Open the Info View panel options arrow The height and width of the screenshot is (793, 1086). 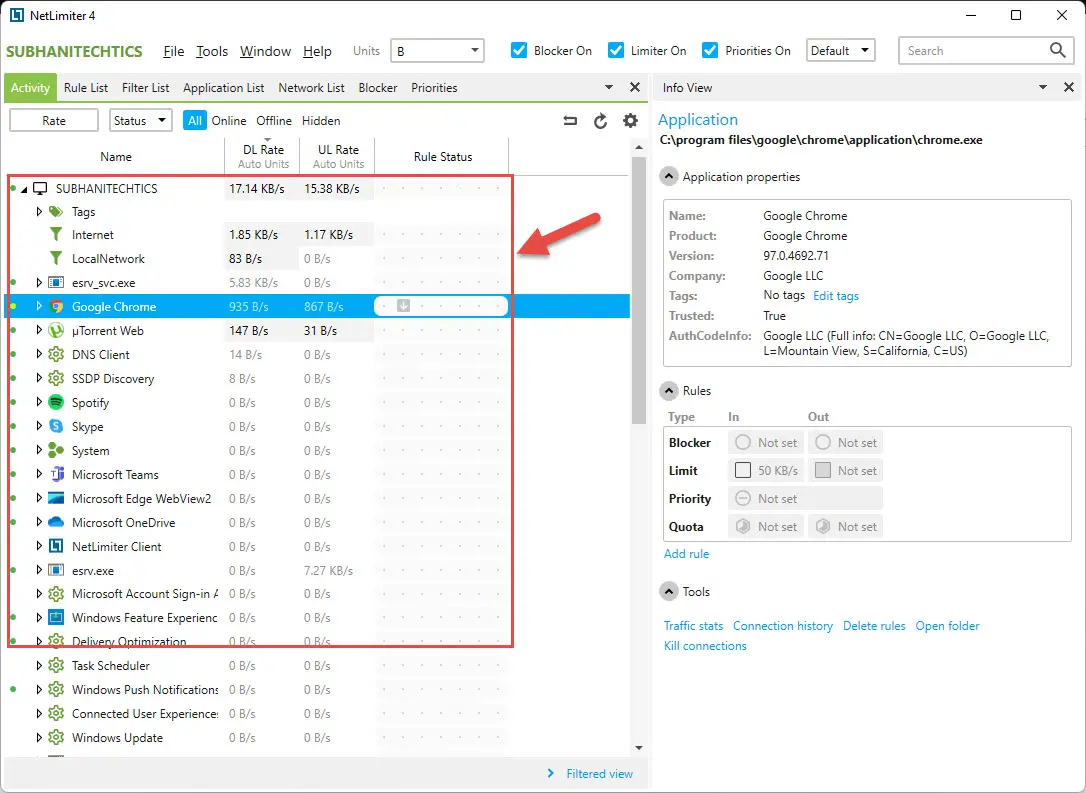pyautogui.click(x=1042, y=87)
